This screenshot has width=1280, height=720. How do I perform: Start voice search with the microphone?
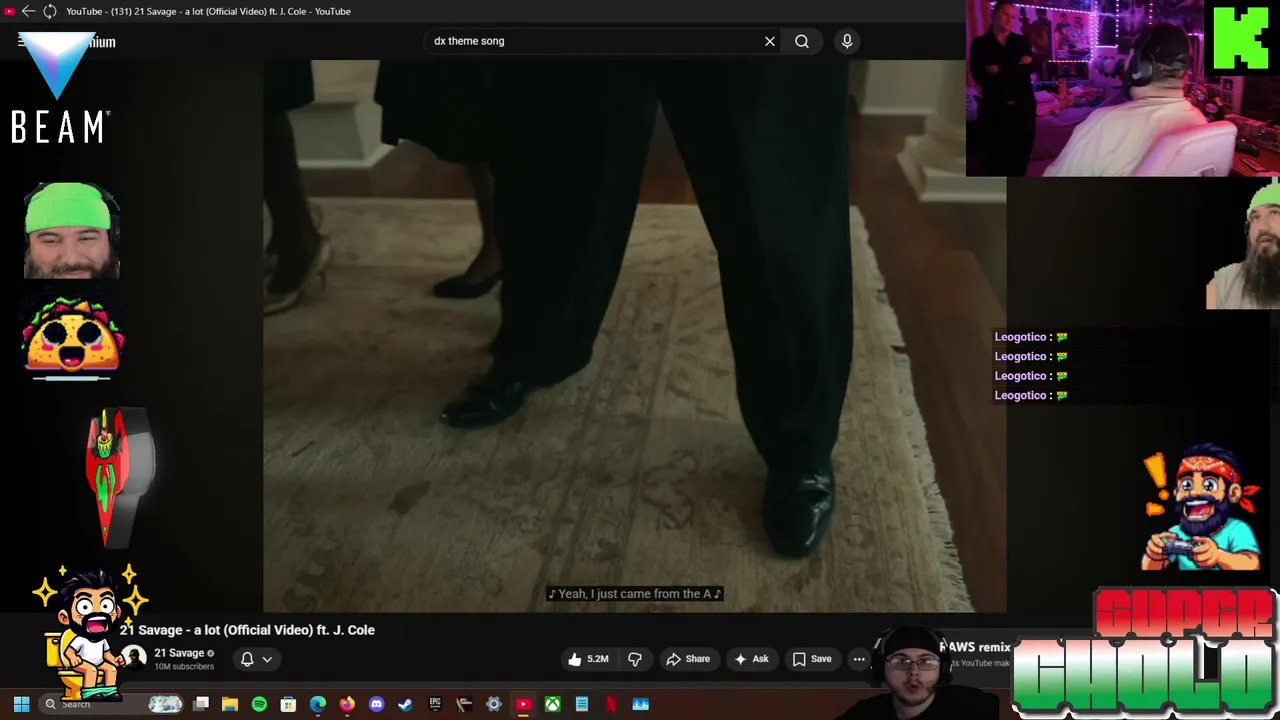(847, 41)
